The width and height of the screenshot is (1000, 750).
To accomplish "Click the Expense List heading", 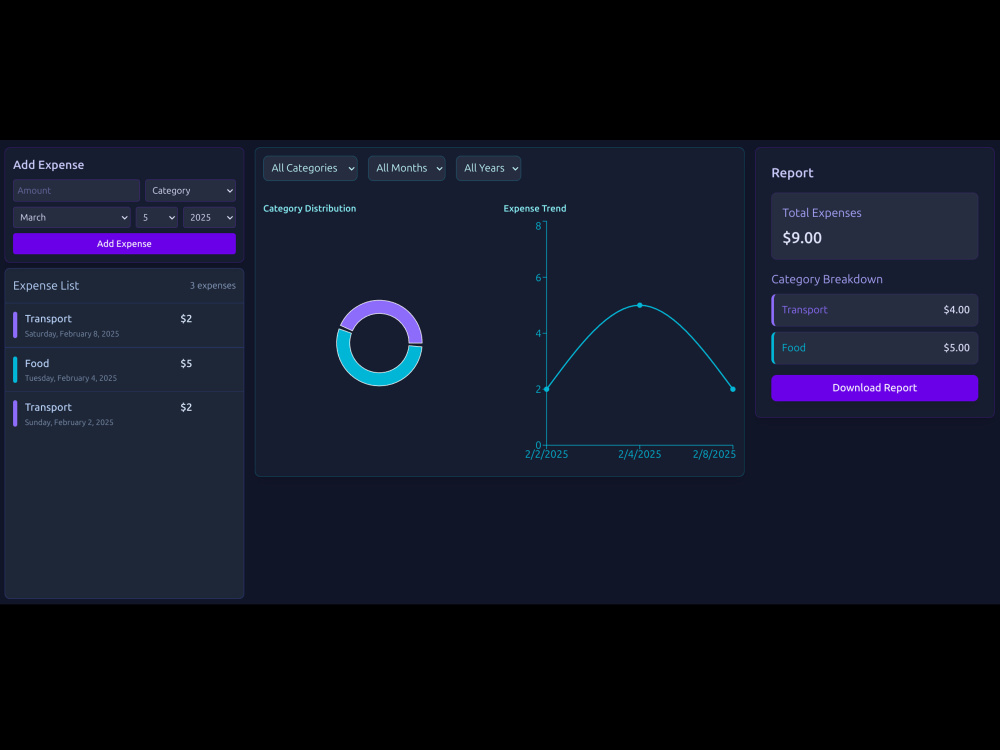I will (46, 286).
